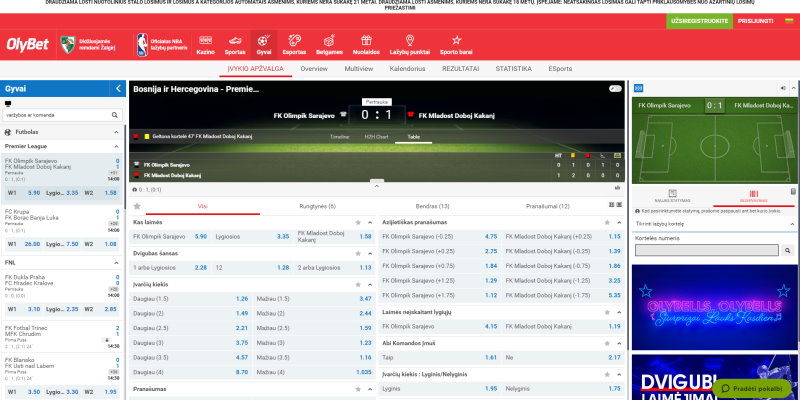This screenshot has width=800, height=400.
Task: Favorite the Azijietiškas pranašumas market star
Action: 607,222
